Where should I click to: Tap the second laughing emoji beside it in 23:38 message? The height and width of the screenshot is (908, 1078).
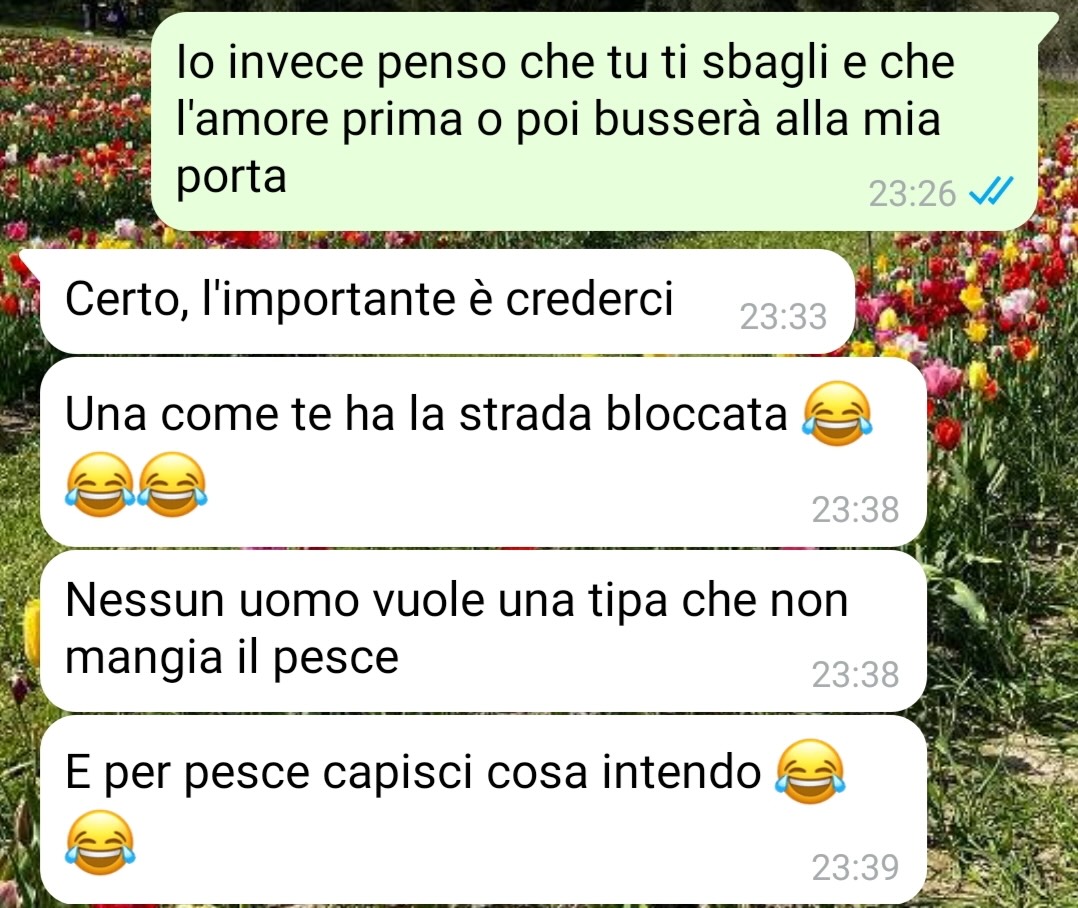172,484
